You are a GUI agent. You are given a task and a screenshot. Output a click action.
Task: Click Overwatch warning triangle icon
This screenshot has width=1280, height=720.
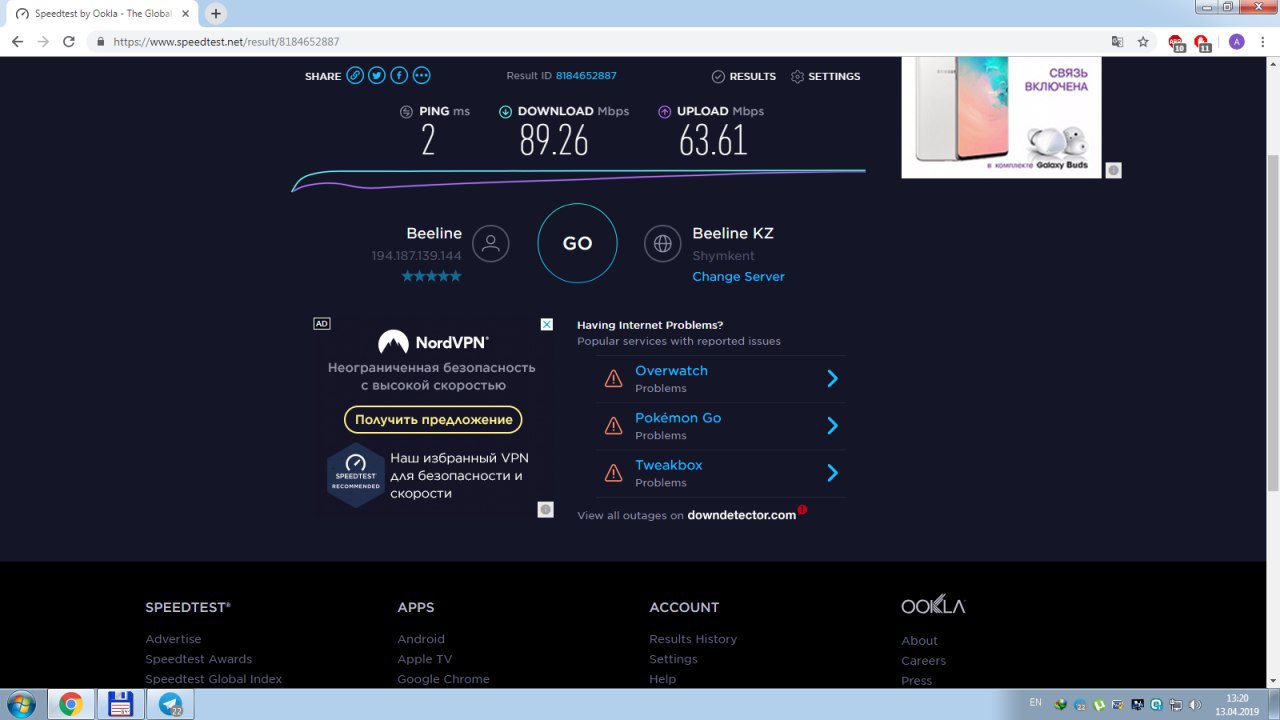pos(613,379)
